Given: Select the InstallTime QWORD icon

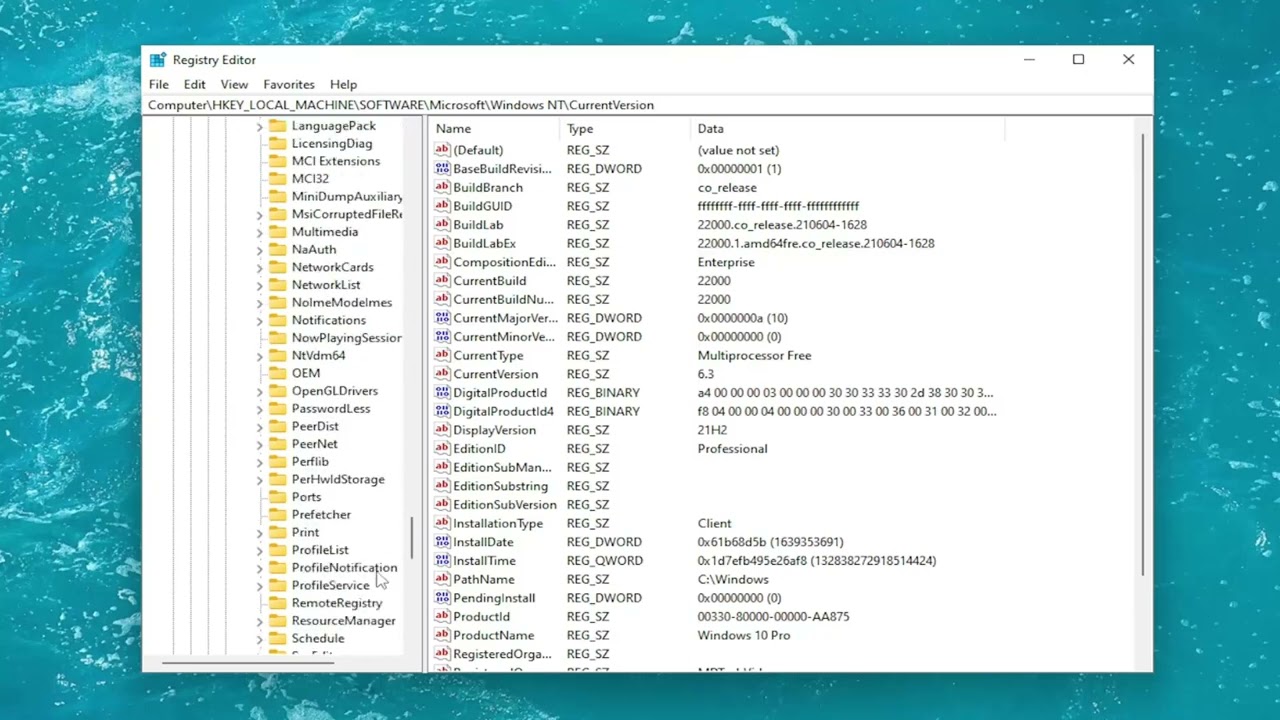Looking at the screenshot, I should point(443,561).
